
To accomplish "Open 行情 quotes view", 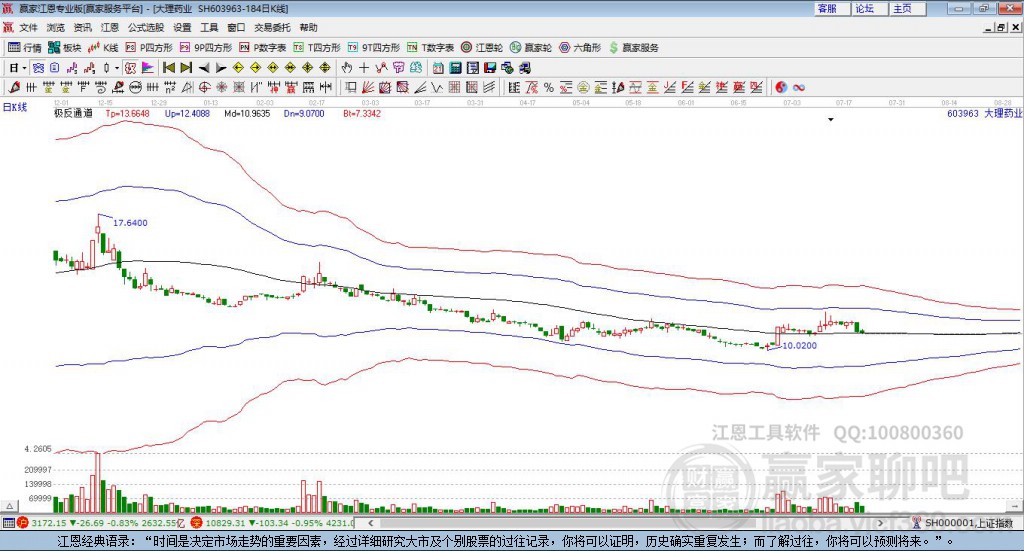I will tap(25, 48).
